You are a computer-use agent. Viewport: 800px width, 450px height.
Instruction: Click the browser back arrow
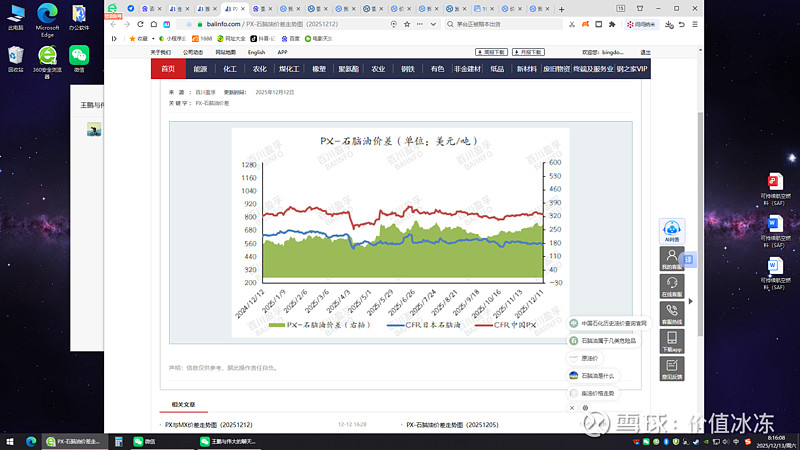112,23
